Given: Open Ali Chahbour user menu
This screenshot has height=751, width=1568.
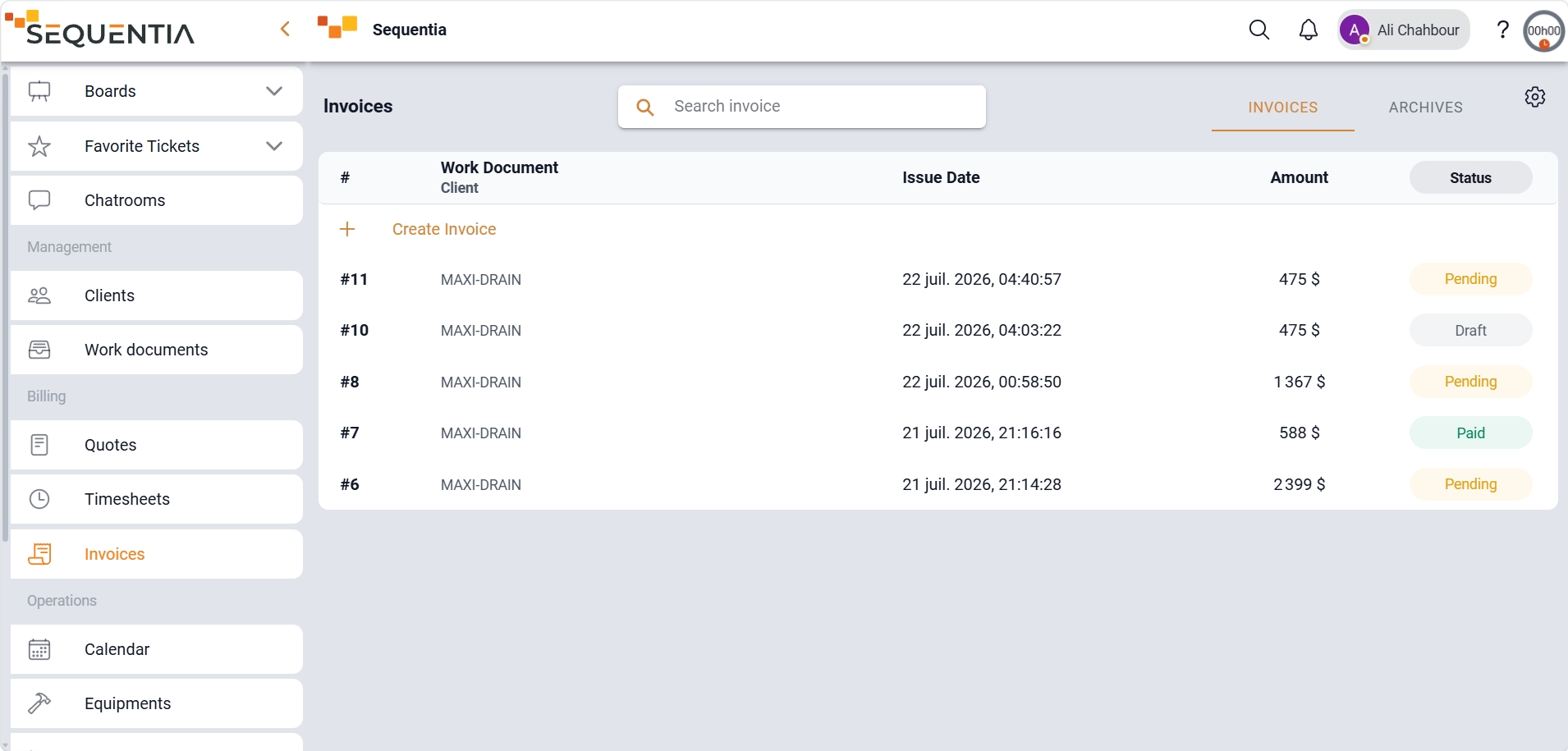Looking at the screenshot, I should [x=1404, y=30].
